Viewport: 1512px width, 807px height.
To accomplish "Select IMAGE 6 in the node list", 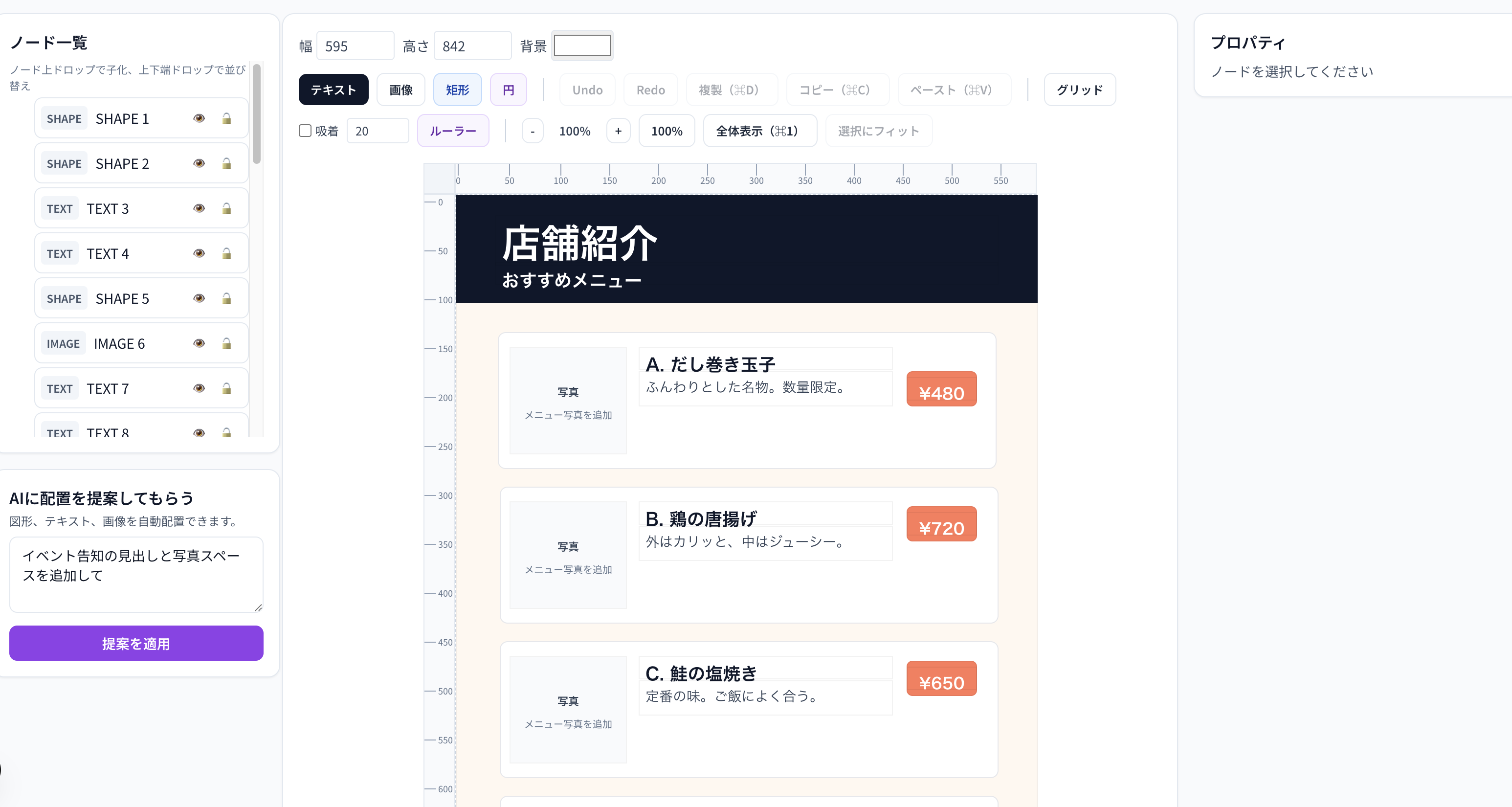I will [x=119, y=343].
